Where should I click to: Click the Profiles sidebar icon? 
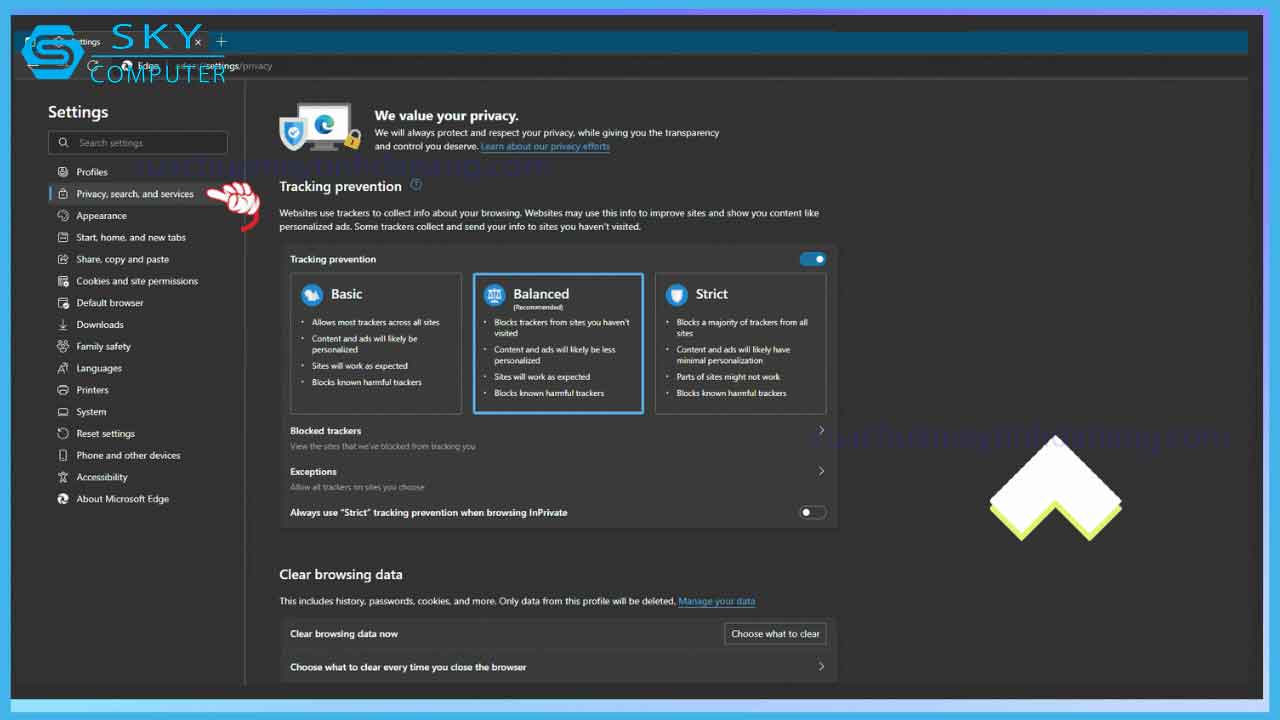[63, 172]
